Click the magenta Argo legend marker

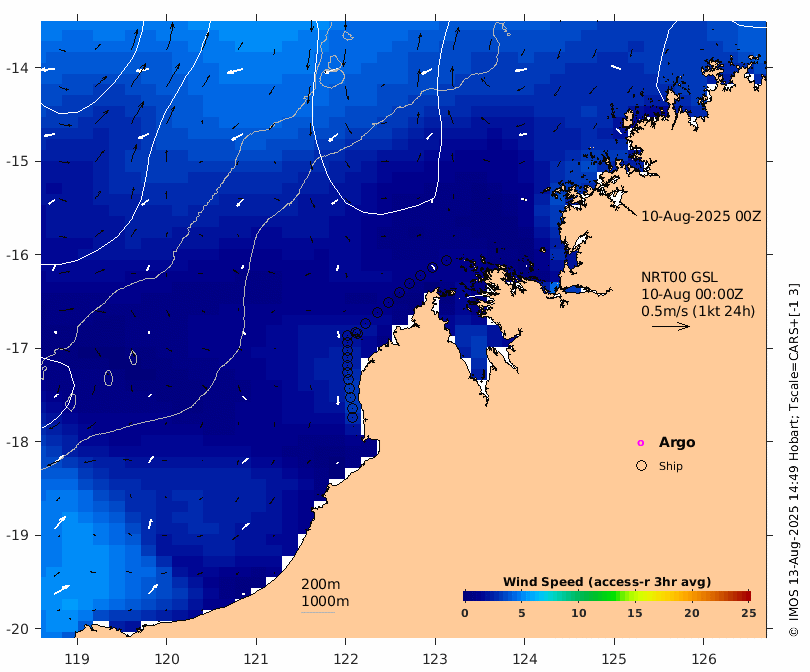[641, 443]
